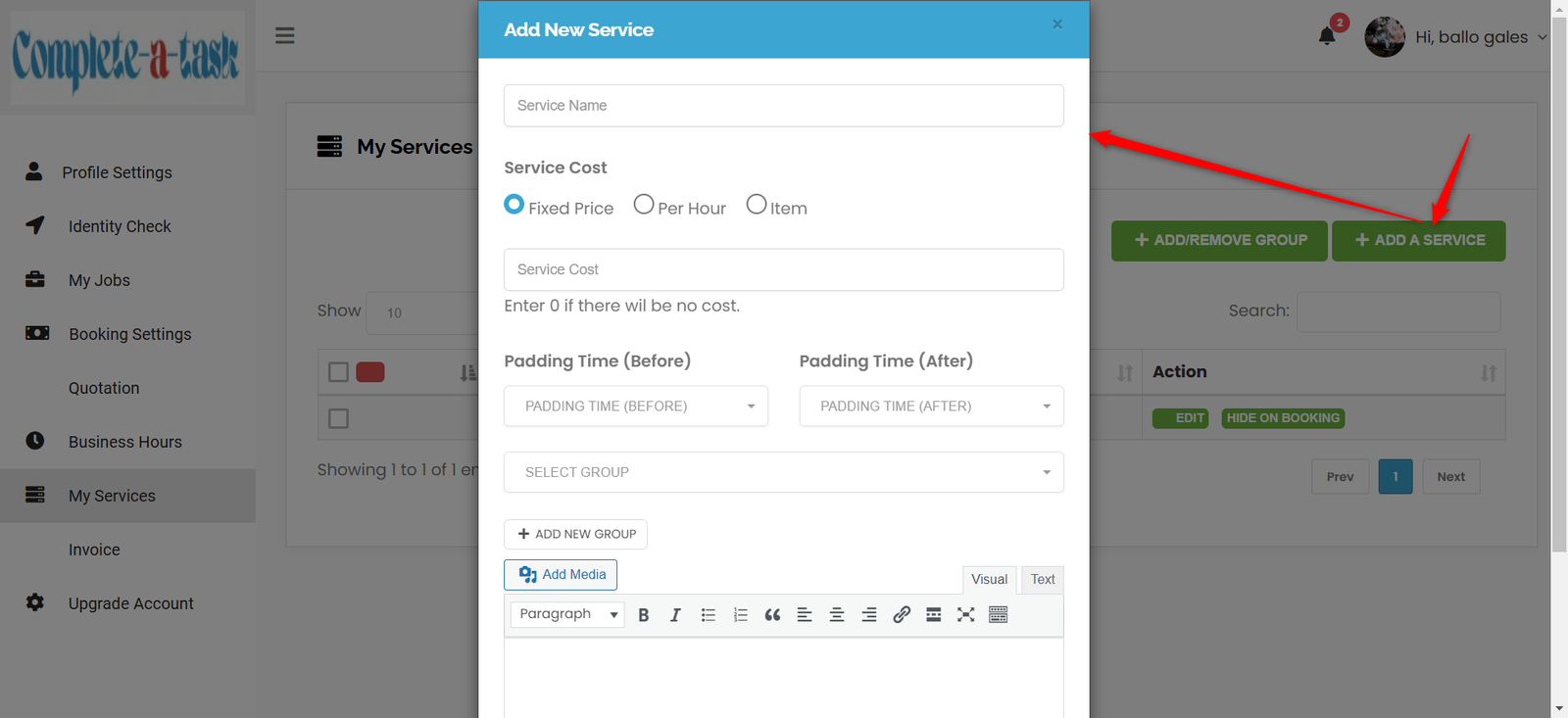The height and width of the screenshot is (718, 1568).
Task: Open Booking Settings from the sidebar
Action: pos(130,333)
